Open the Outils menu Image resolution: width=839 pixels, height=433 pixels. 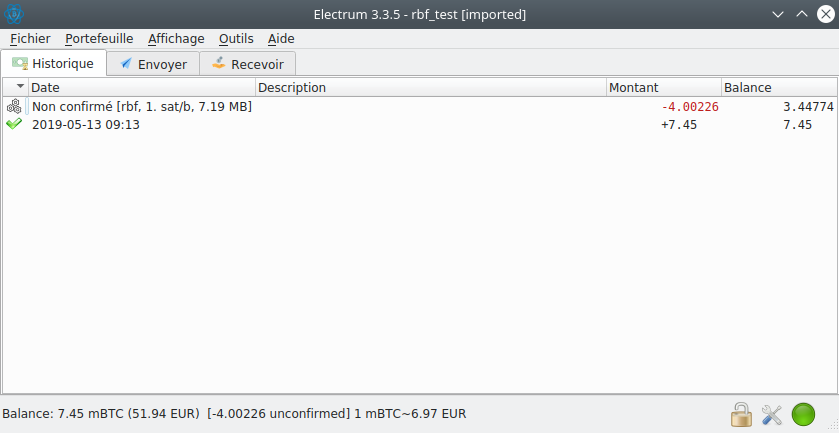(x=236, y=39)
